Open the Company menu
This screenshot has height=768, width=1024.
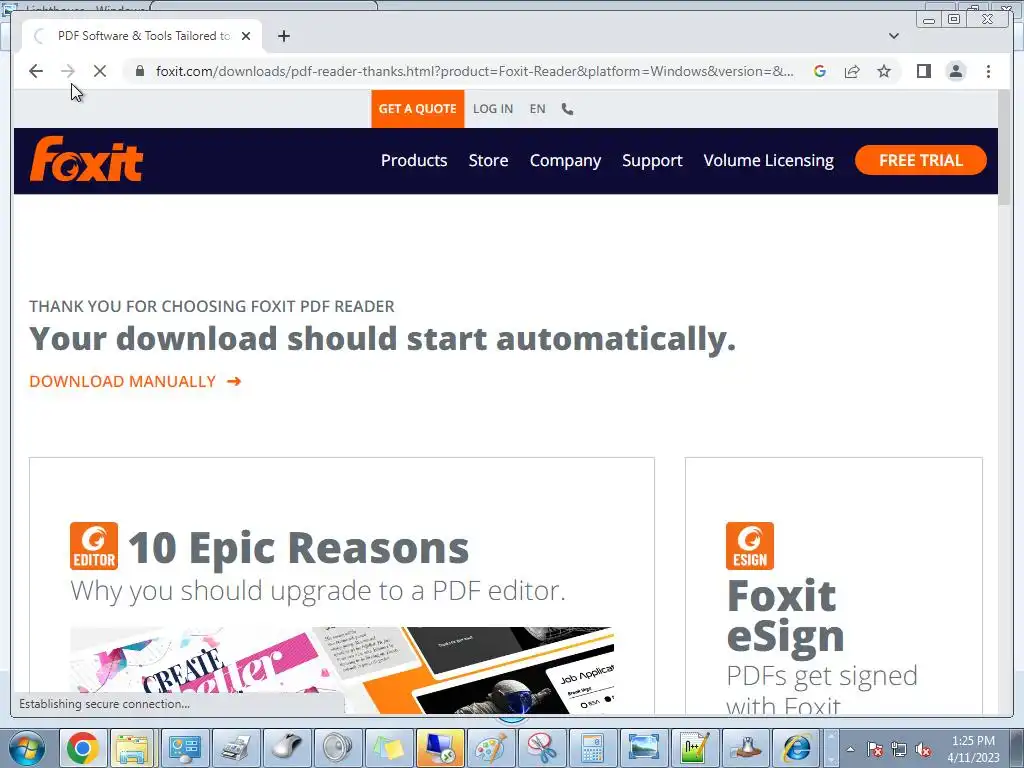pos(565,161)
